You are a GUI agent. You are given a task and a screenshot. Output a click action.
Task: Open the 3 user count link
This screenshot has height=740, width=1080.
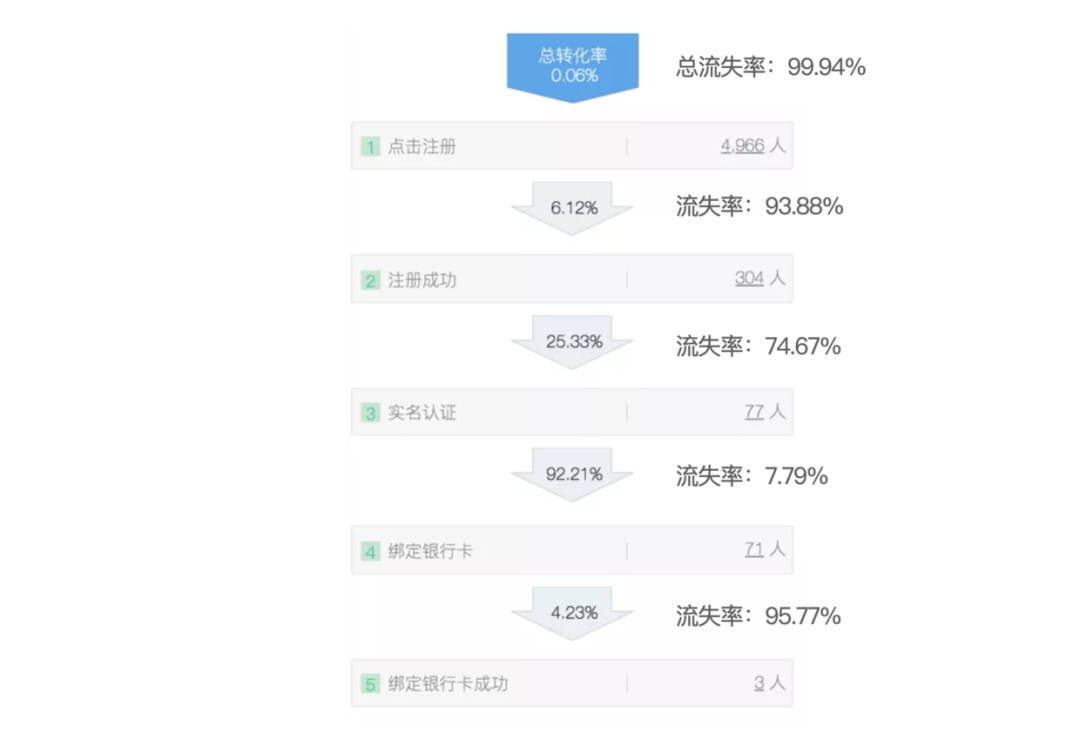[x=759, y=684]
